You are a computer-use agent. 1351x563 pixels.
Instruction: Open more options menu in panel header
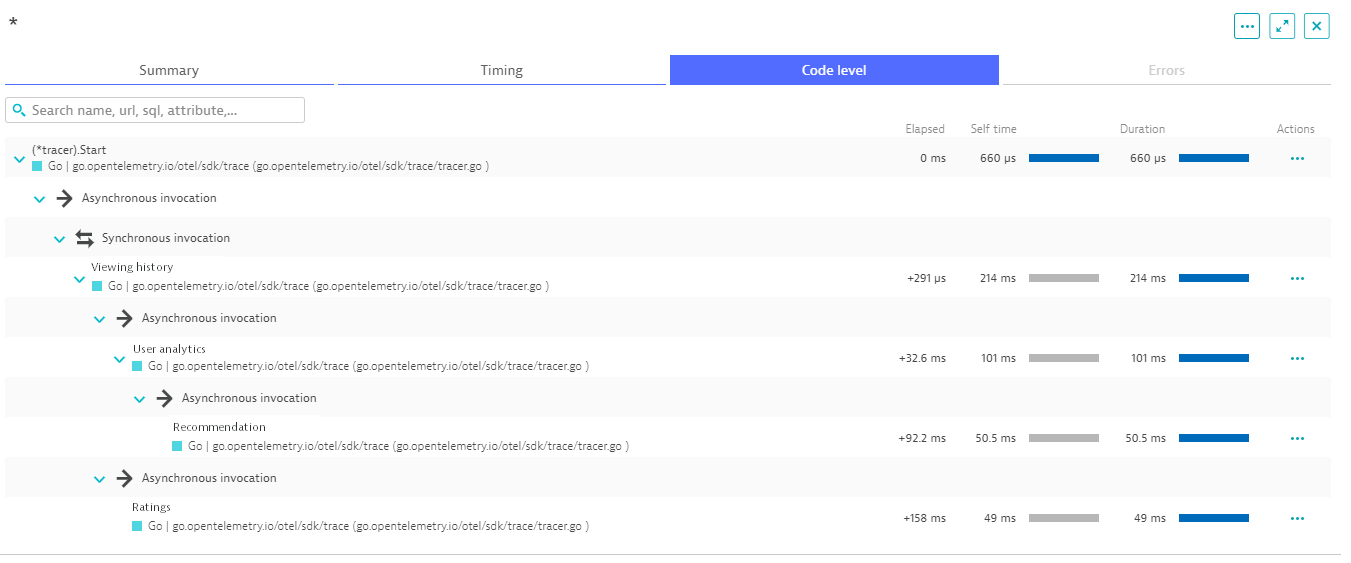1246,27
